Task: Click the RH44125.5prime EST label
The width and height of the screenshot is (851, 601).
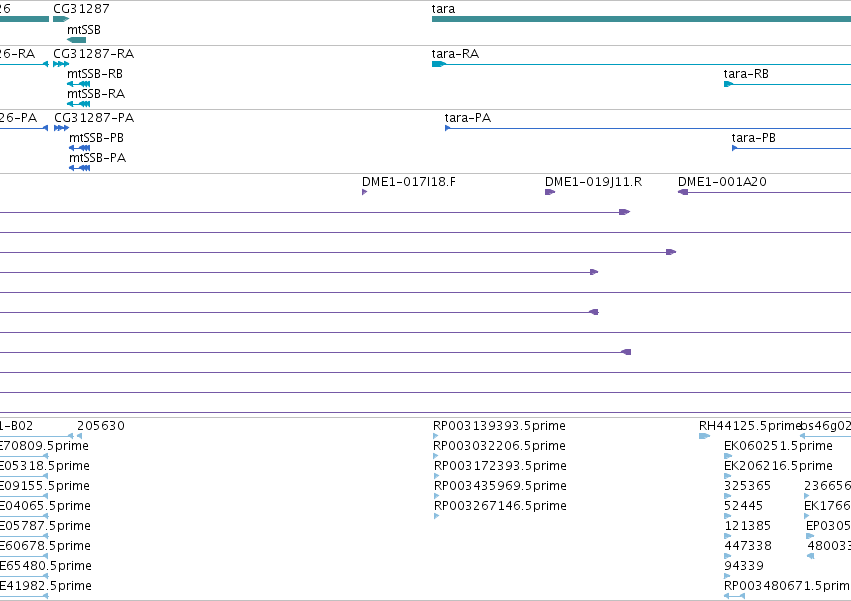Action: point(750,426)
